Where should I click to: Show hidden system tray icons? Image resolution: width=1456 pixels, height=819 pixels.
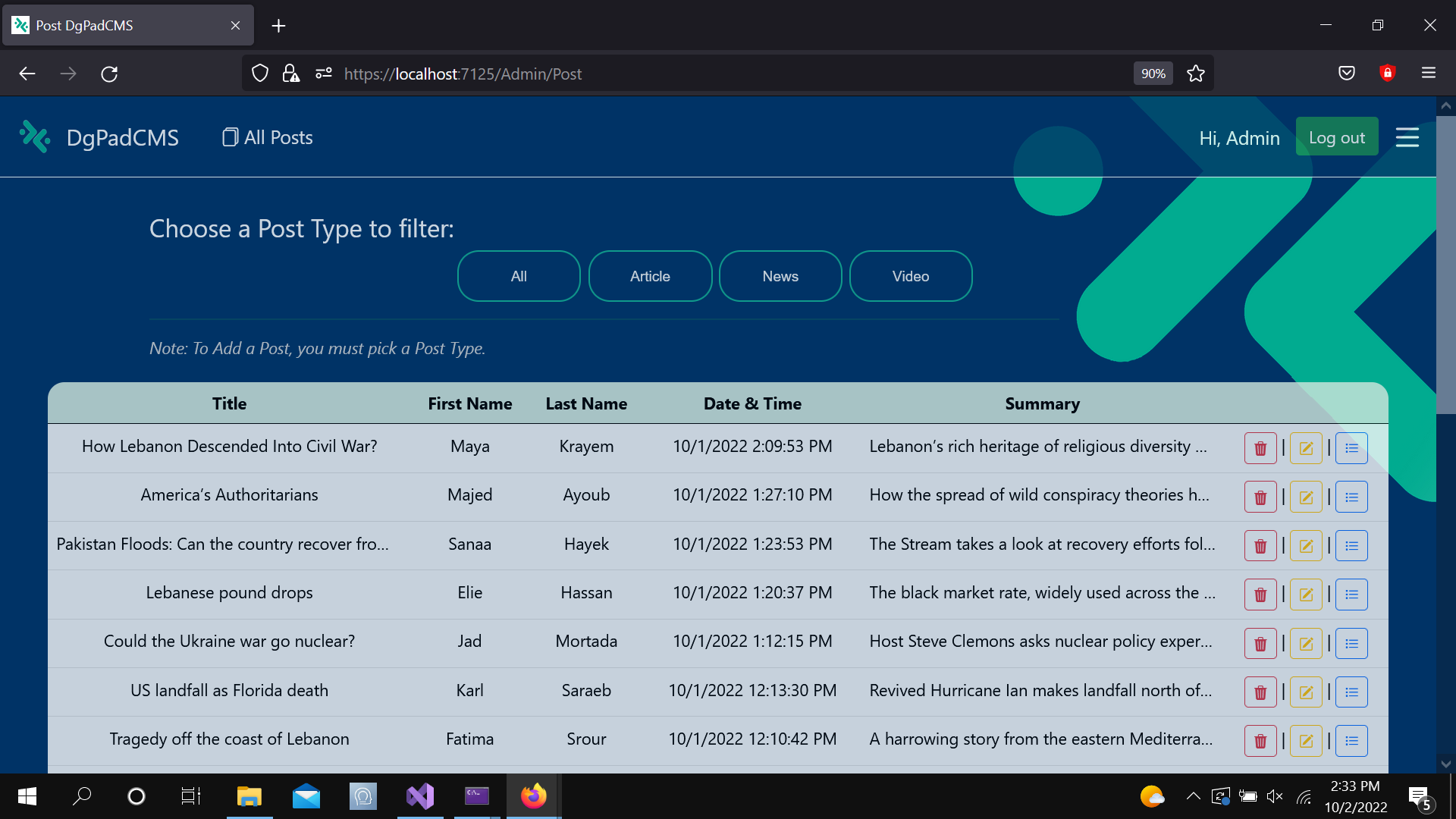[1193, 796]
